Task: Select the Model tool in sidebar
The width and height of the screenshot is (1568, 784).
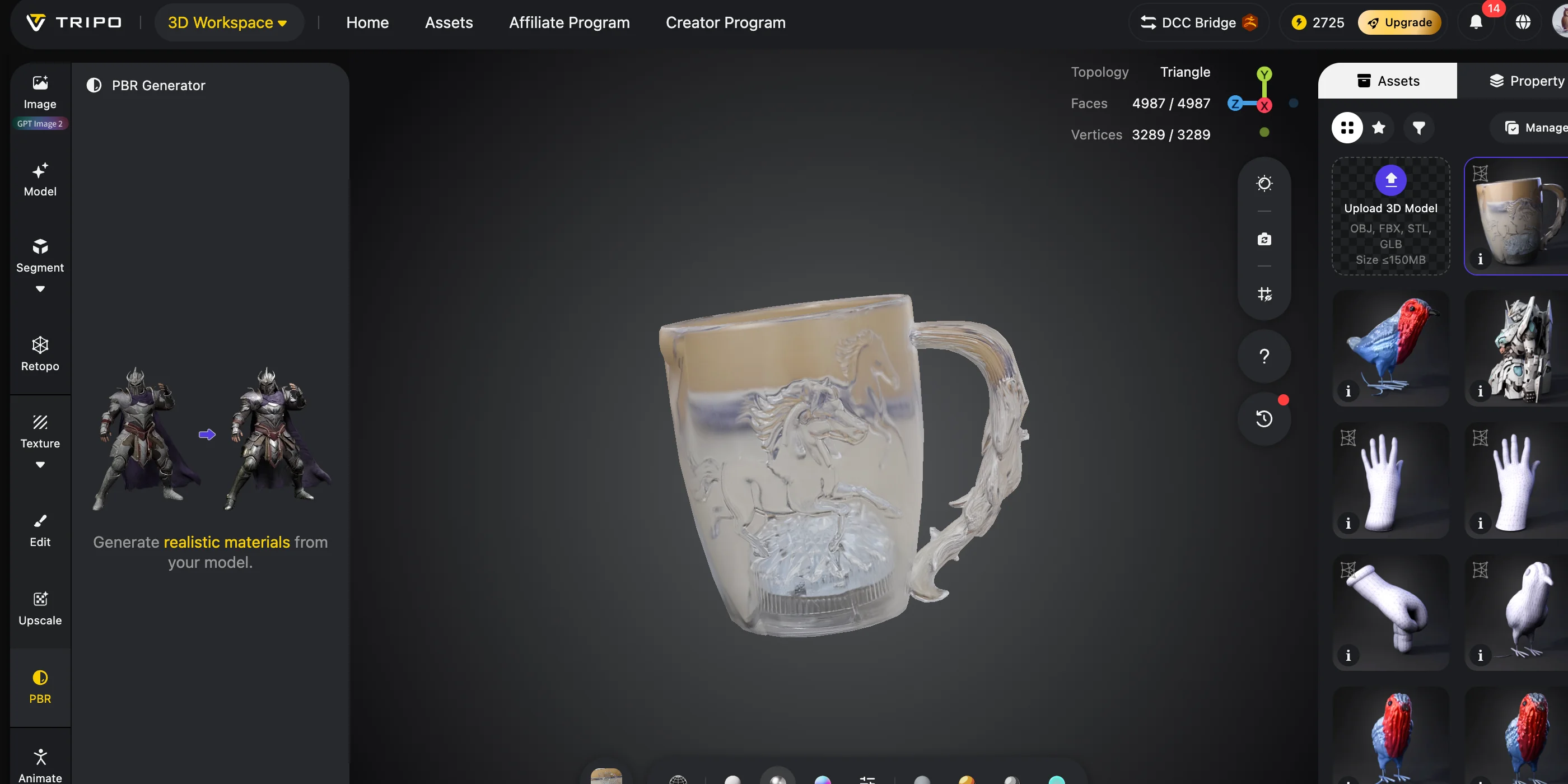Action: (40, 180)
